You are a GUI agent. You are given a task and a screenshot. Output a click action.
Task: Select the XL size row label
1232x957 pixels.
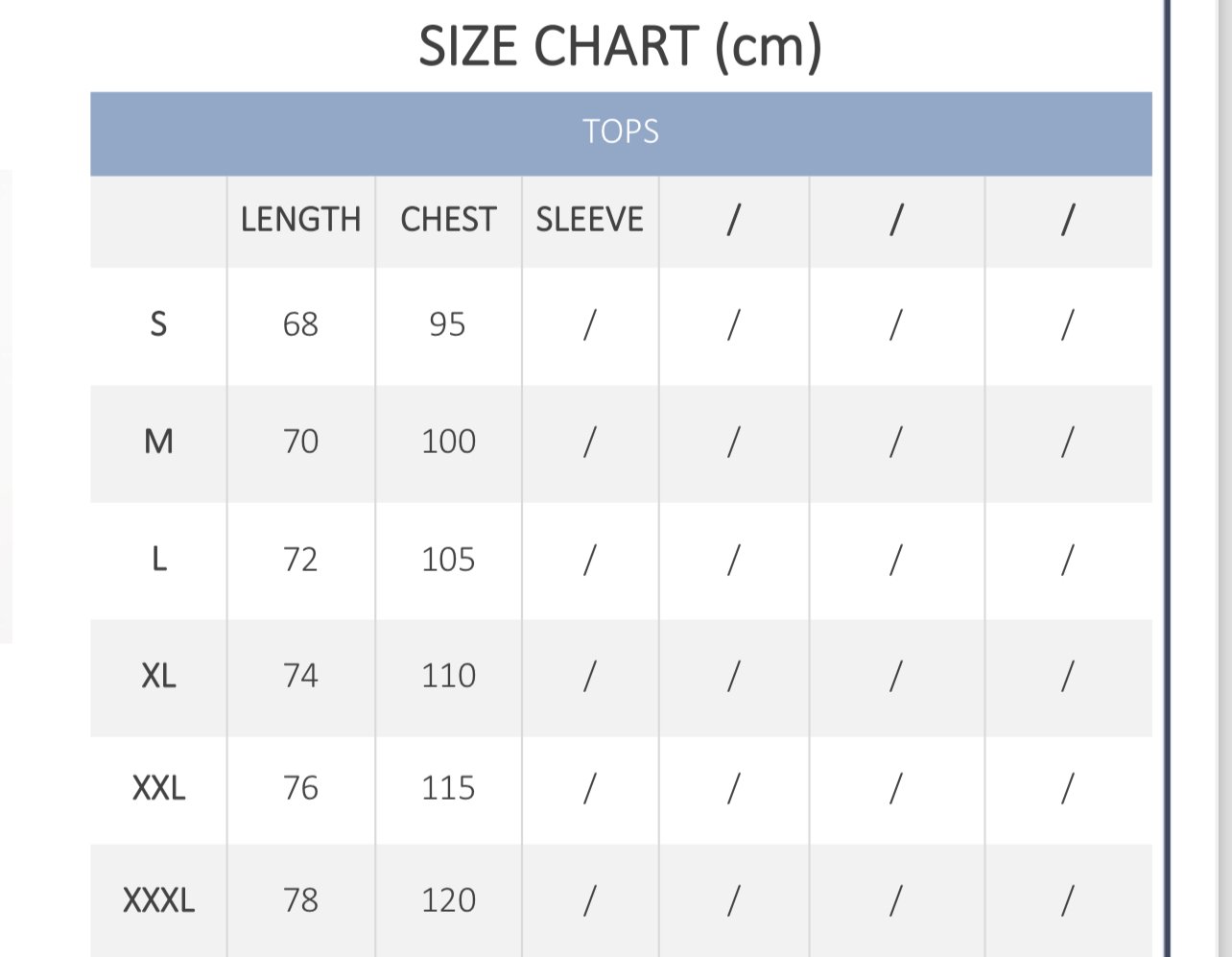(x=158, y=676)
